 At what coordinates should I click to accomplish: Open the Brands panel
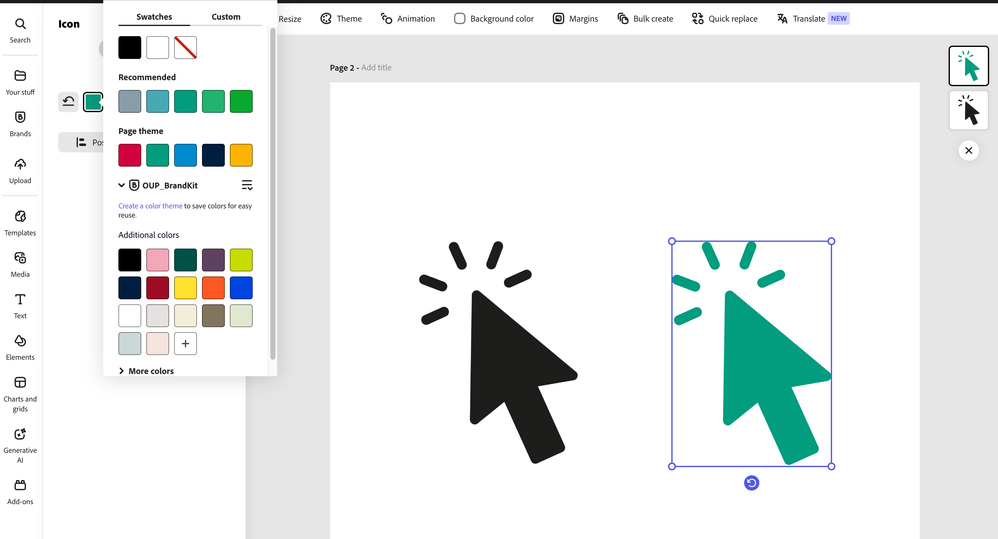point(20,124)
